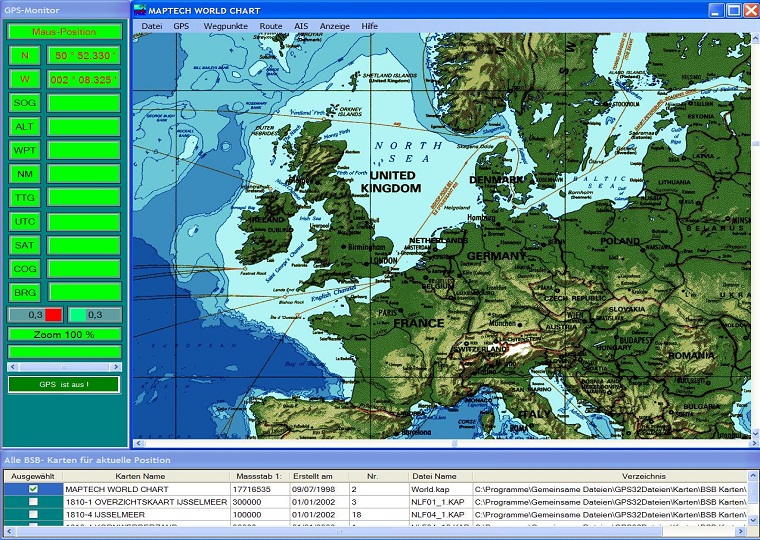Open the AIS menu

point(301,26)
